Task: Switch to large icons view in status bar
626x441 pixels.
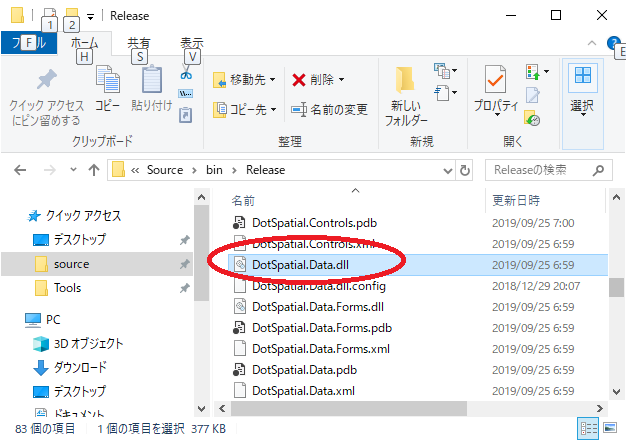Action: click(x=610, y=429)
